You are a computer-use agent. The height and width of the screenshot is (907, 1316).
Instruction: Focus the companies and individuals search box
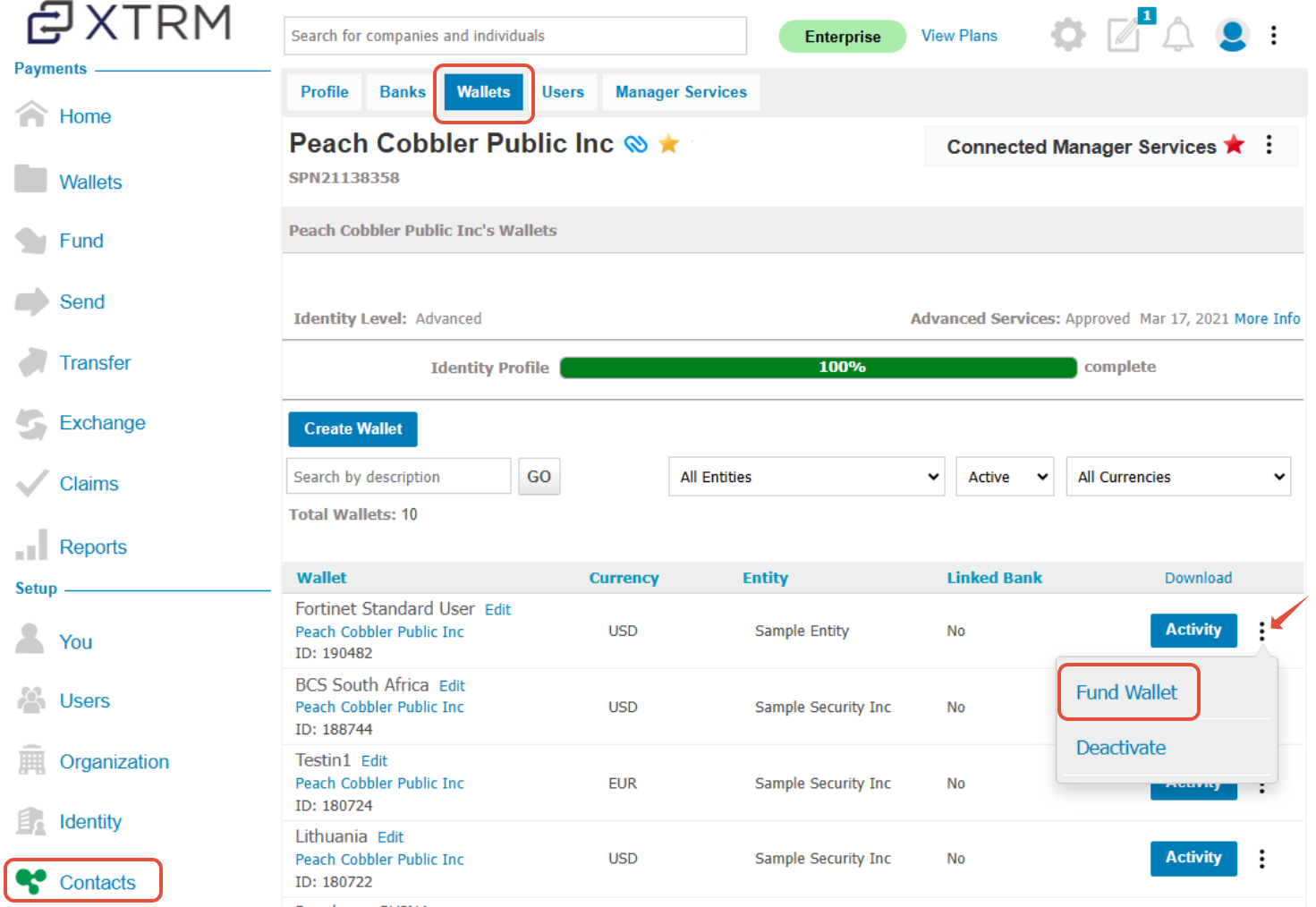[x=515, y=36]
